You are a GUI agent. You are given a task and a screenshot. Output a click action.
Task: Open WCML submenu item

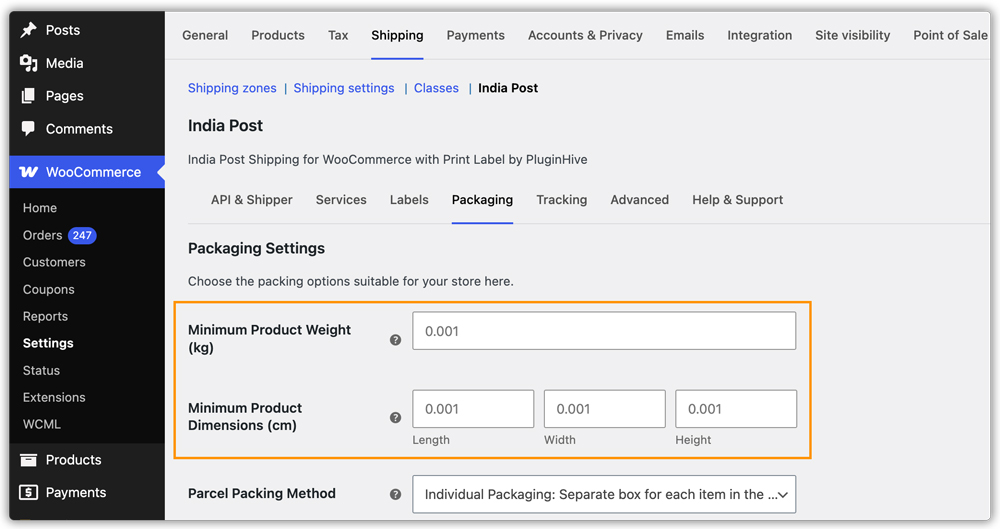click(x=42, y=424)
